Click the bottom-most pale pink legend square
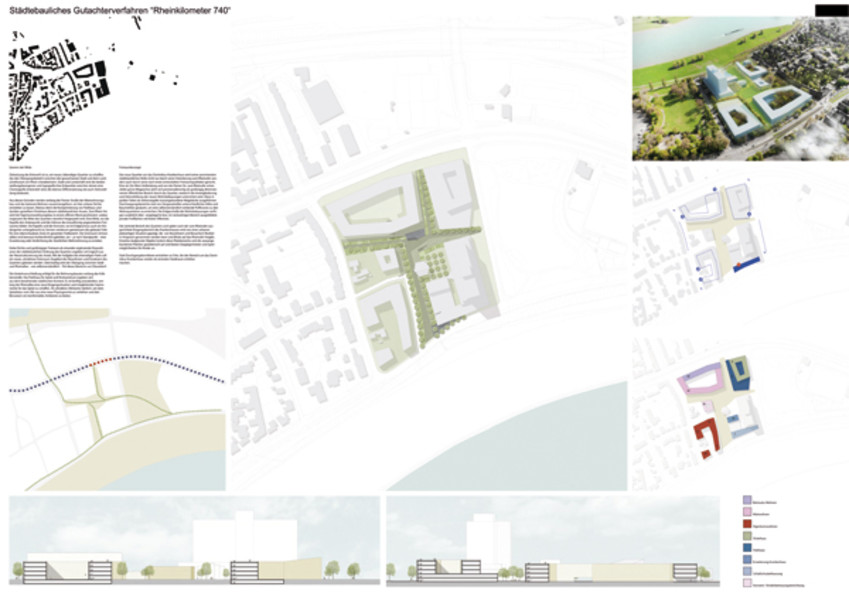 coord(748,582)
